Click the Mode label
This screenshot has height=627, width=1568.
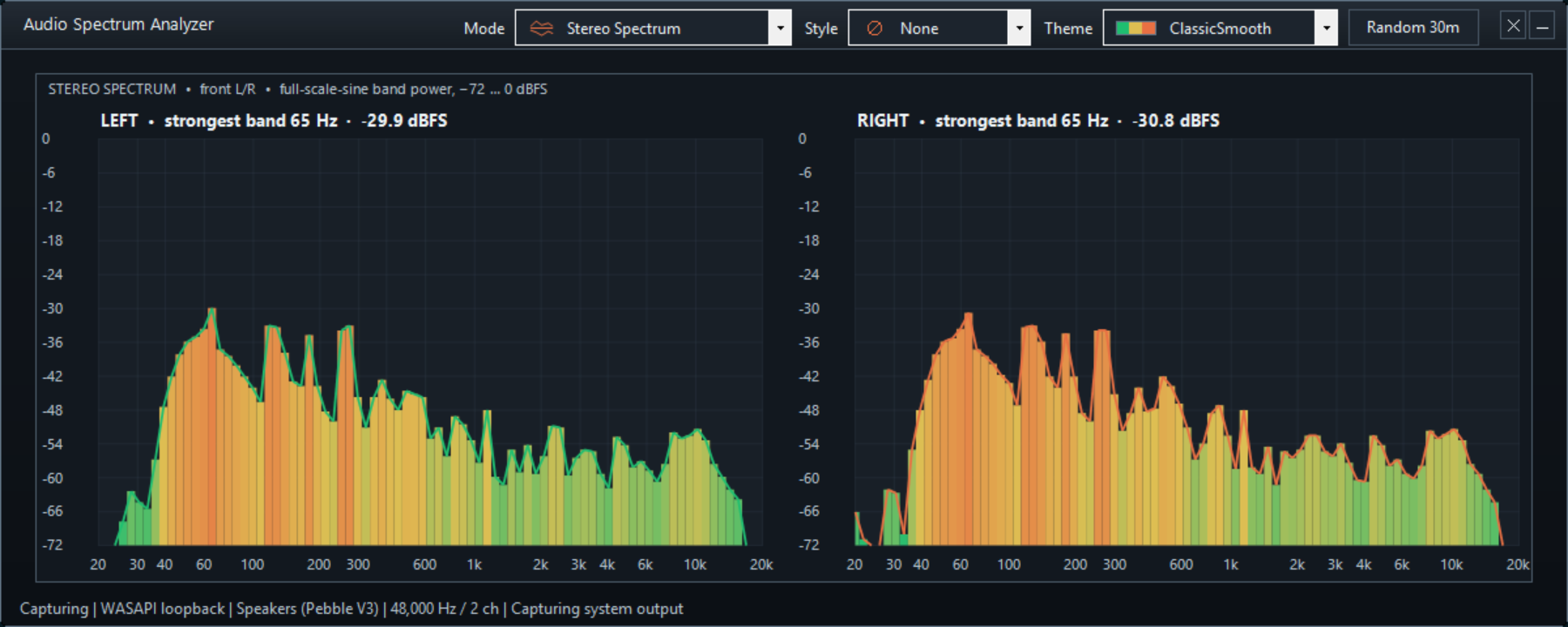[x=484, y=29]
